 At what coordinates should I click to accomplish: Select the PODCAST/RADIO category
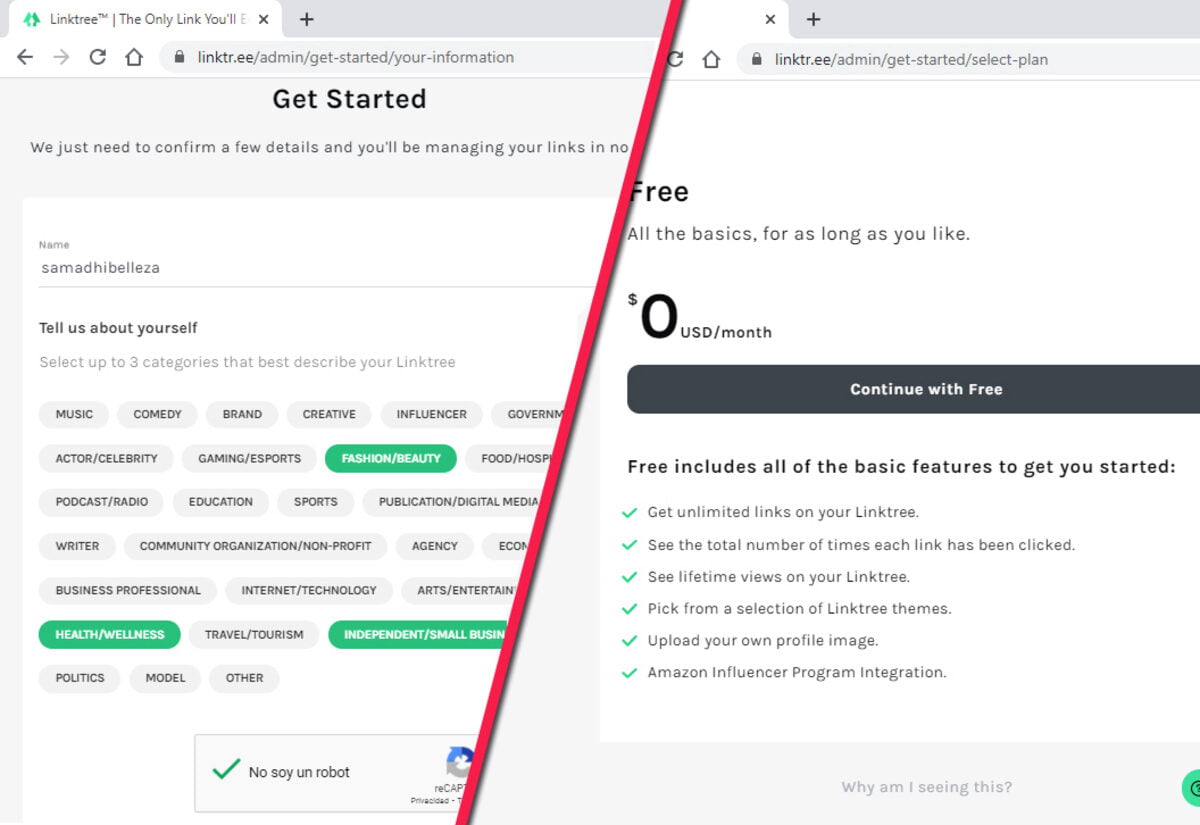[102, 502]
